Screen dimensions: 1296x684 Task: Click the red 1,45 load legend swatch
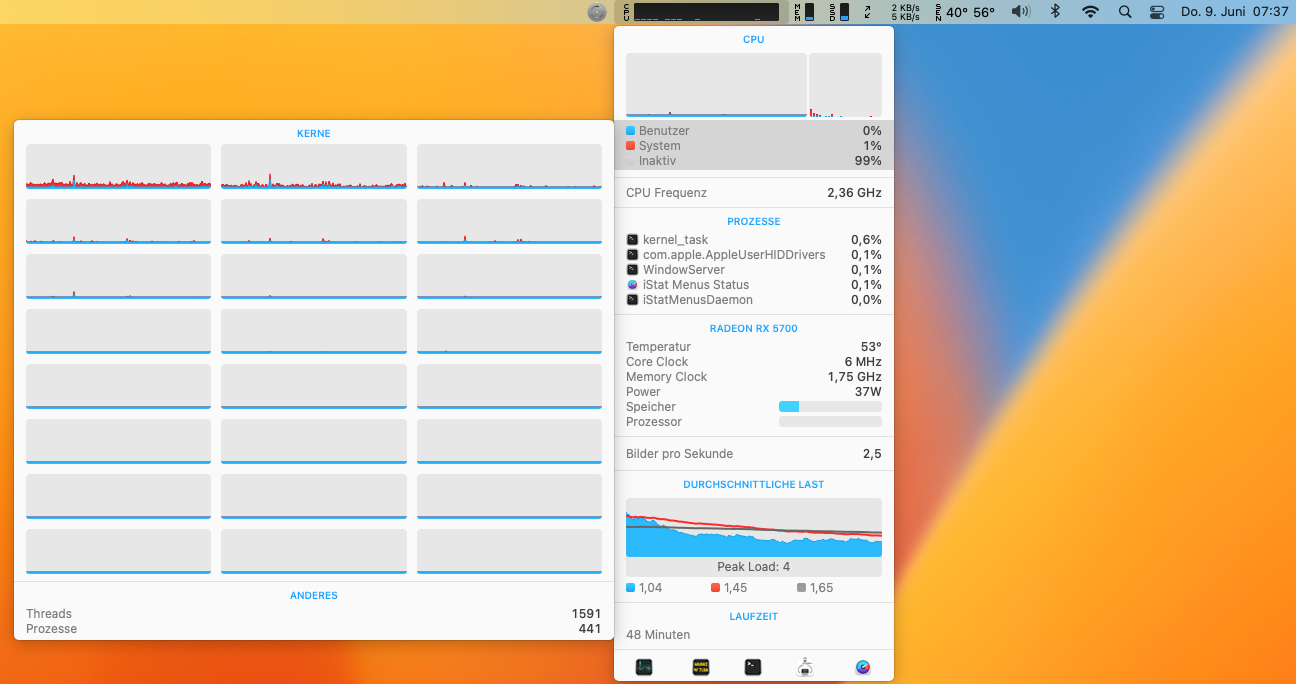point(716,588)
